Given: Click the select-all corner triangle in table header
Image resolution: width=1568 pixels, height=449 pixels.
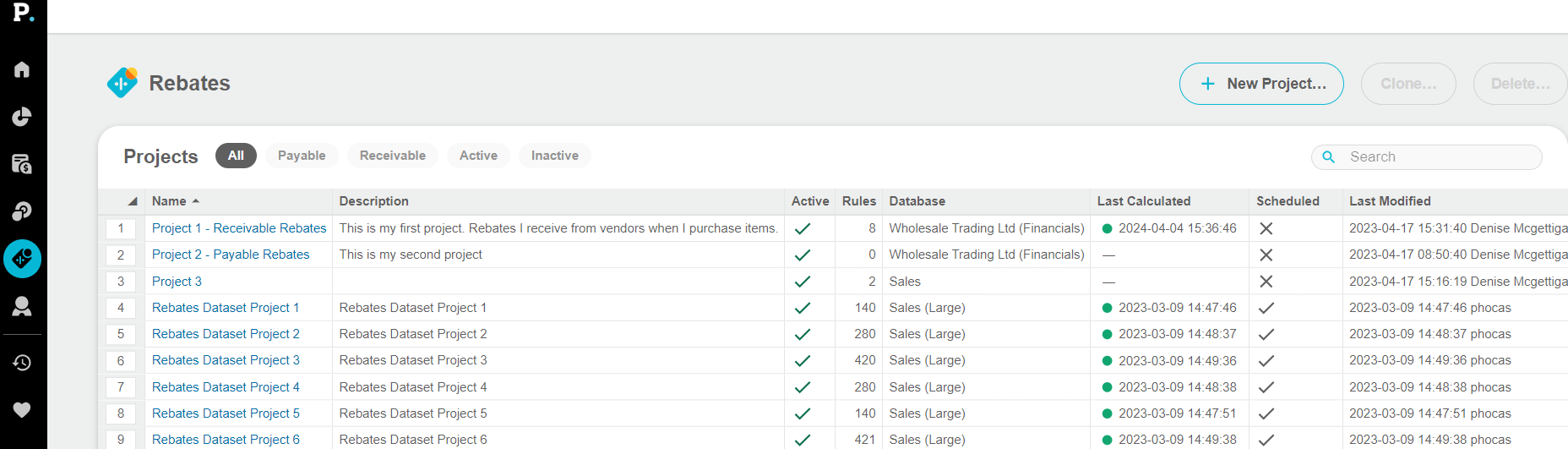Looking at the screenshot, I should tap(132, 201).
